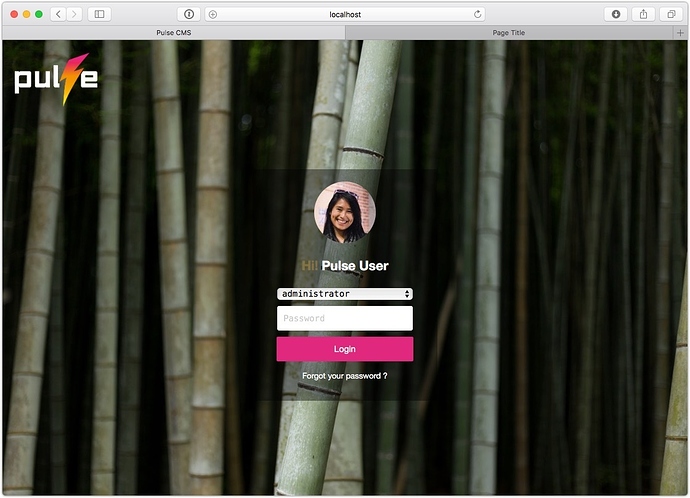Viewport: 690px width, 498px height.
Task: Go forward with Safari's forward arrow
Action: click(x=74, y=14)
